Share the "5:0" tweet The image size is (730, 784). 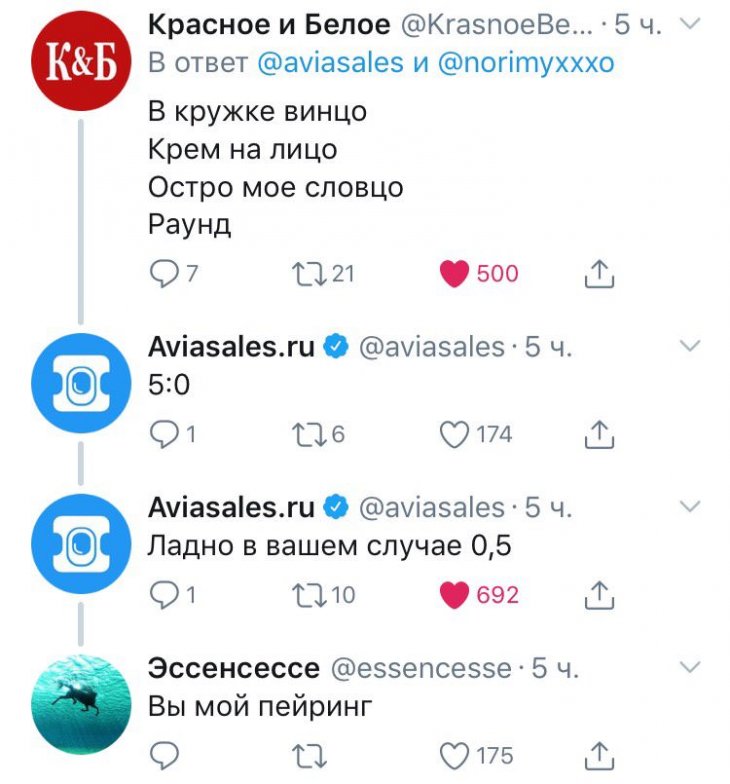pos(598,433)
